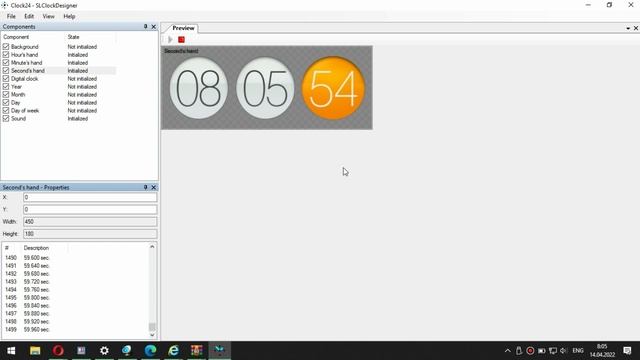
Task: Click the minutes dial showing 05
Action: click(x=265, y=88)
